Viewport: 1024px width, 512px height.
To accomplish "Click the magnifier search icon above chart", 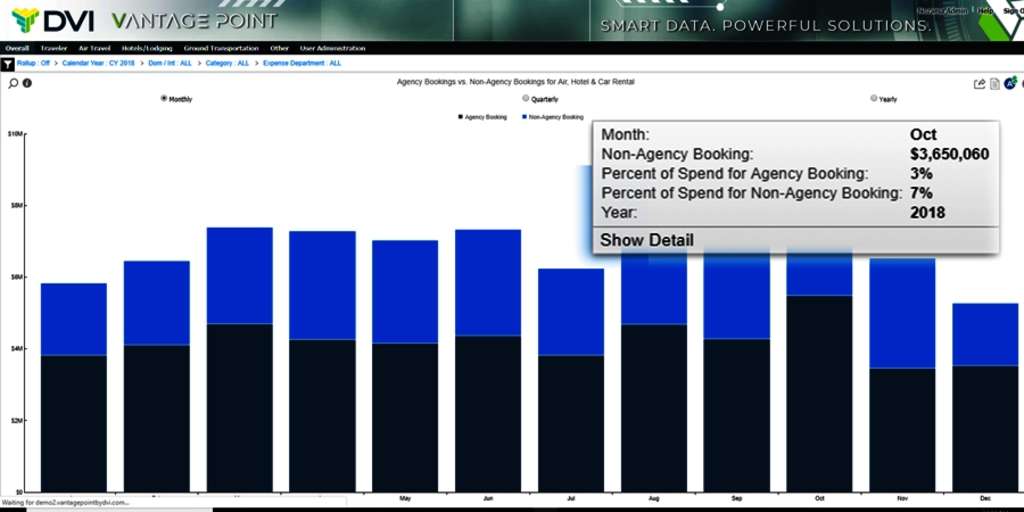I will [13, 83].
